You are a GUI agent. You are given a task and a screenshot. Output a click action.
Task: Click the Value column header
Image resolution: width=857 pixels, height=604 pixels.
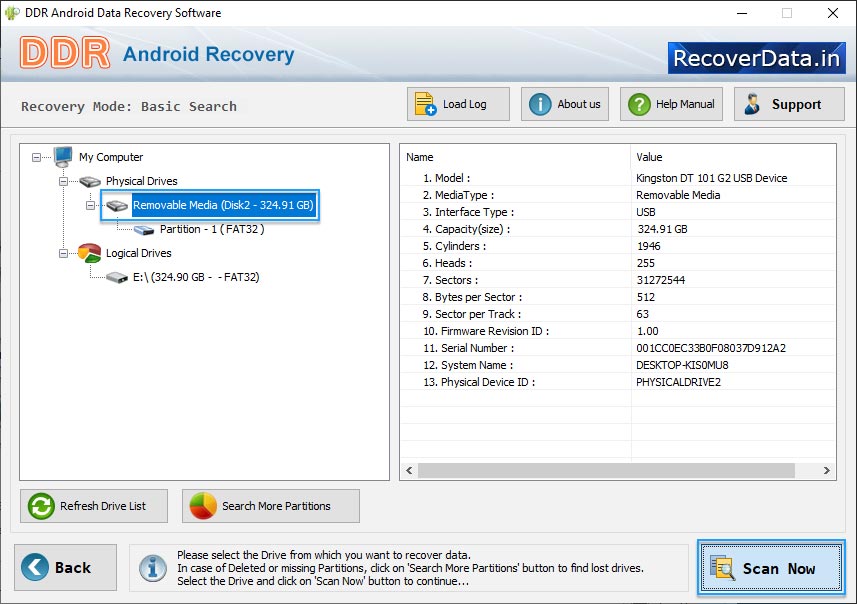733,157
